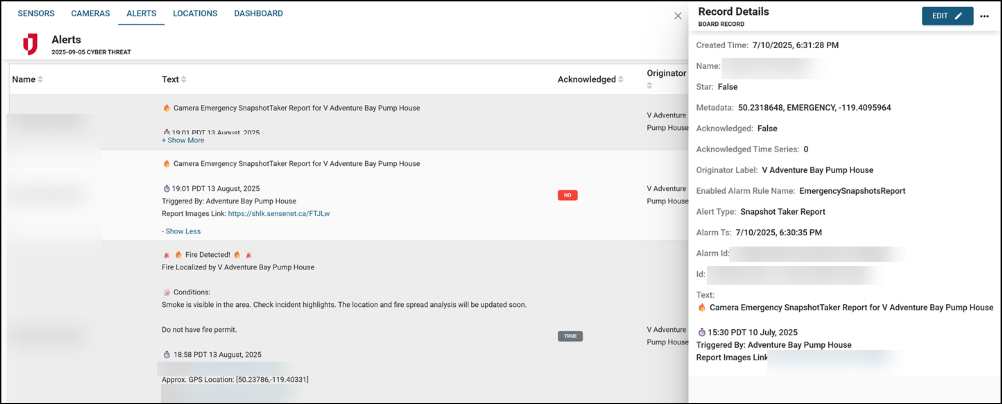Open the three-dot more options menu
Screen dimensions: 1002x404
(x=984, y=16)
